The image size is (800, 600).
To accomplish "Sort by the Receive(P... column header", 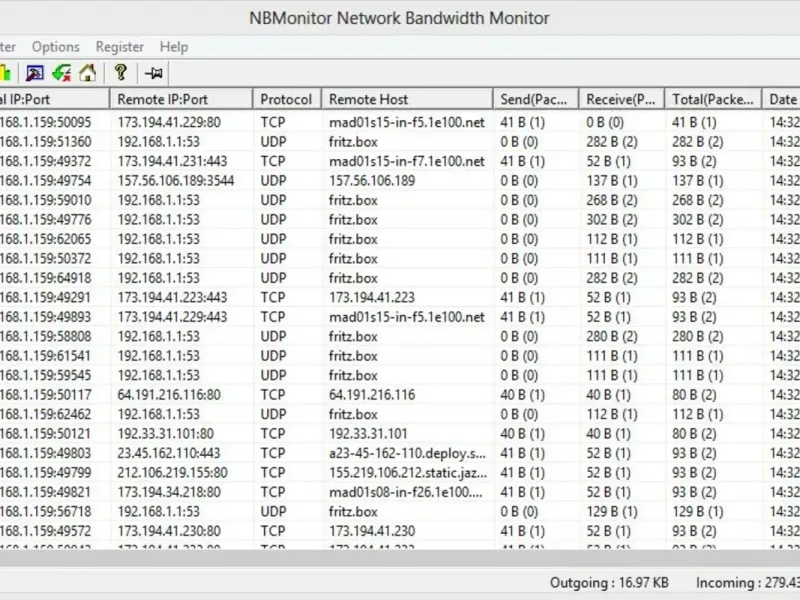I will (621, 99).
